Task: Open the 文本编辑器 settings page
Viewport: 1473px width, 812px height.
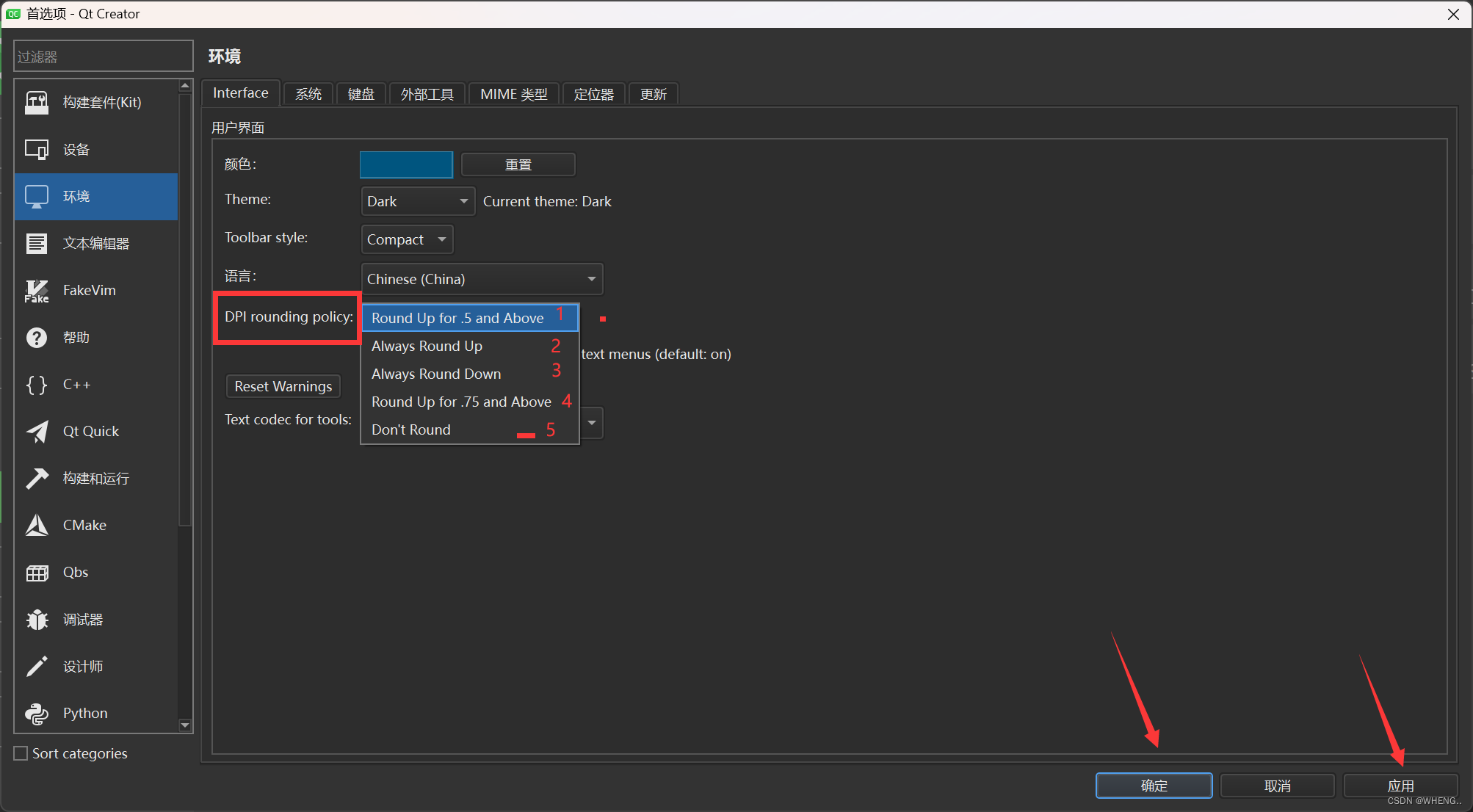Action: coord(95,243)
